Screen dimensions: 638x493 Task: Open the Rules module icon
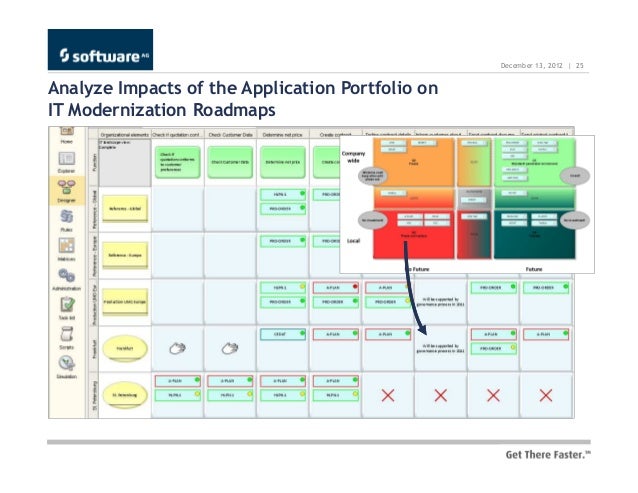(x=67, y=216)
